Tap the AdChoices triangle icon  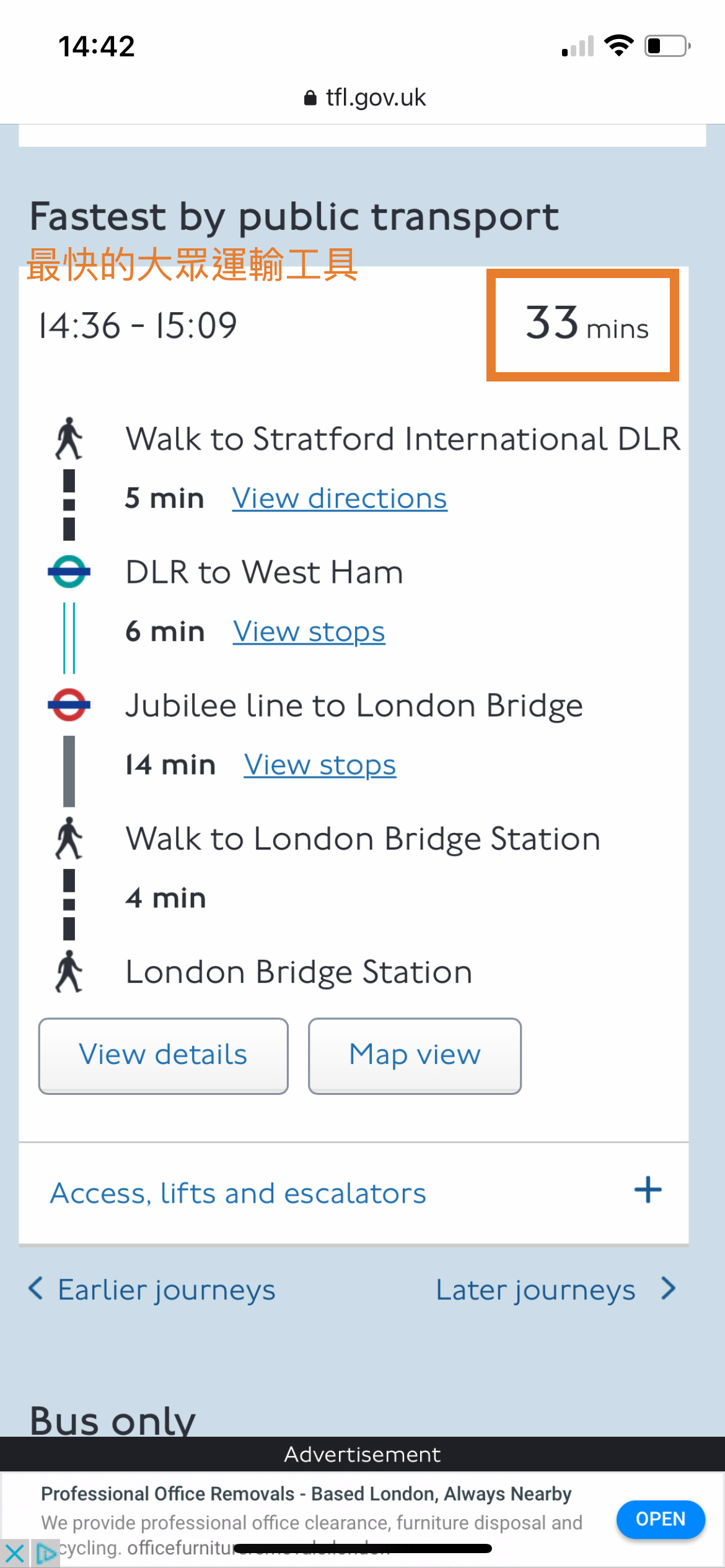(46, 1553)
